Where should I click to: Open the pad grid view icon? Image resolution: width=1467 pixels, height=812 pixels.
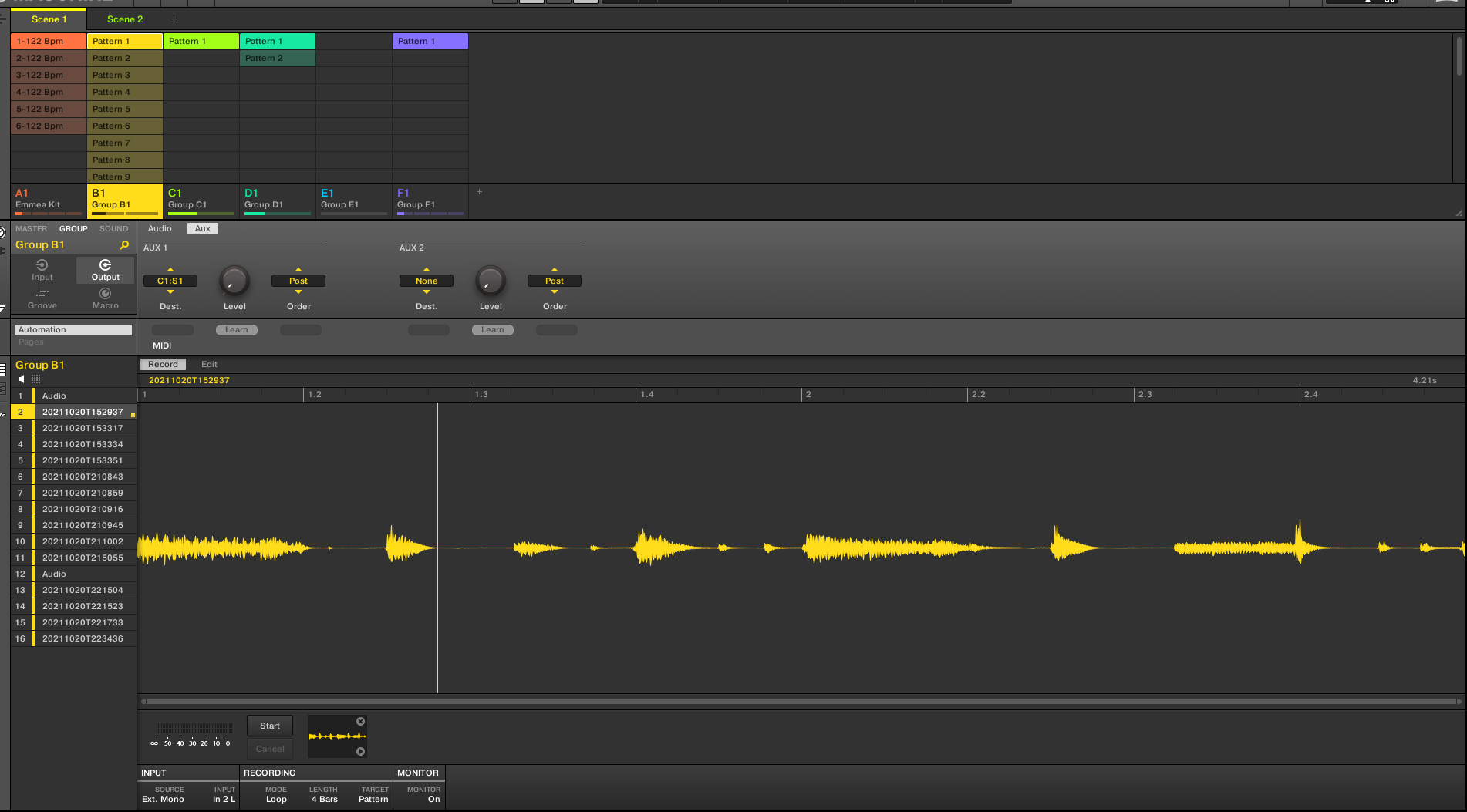[35, 379]
